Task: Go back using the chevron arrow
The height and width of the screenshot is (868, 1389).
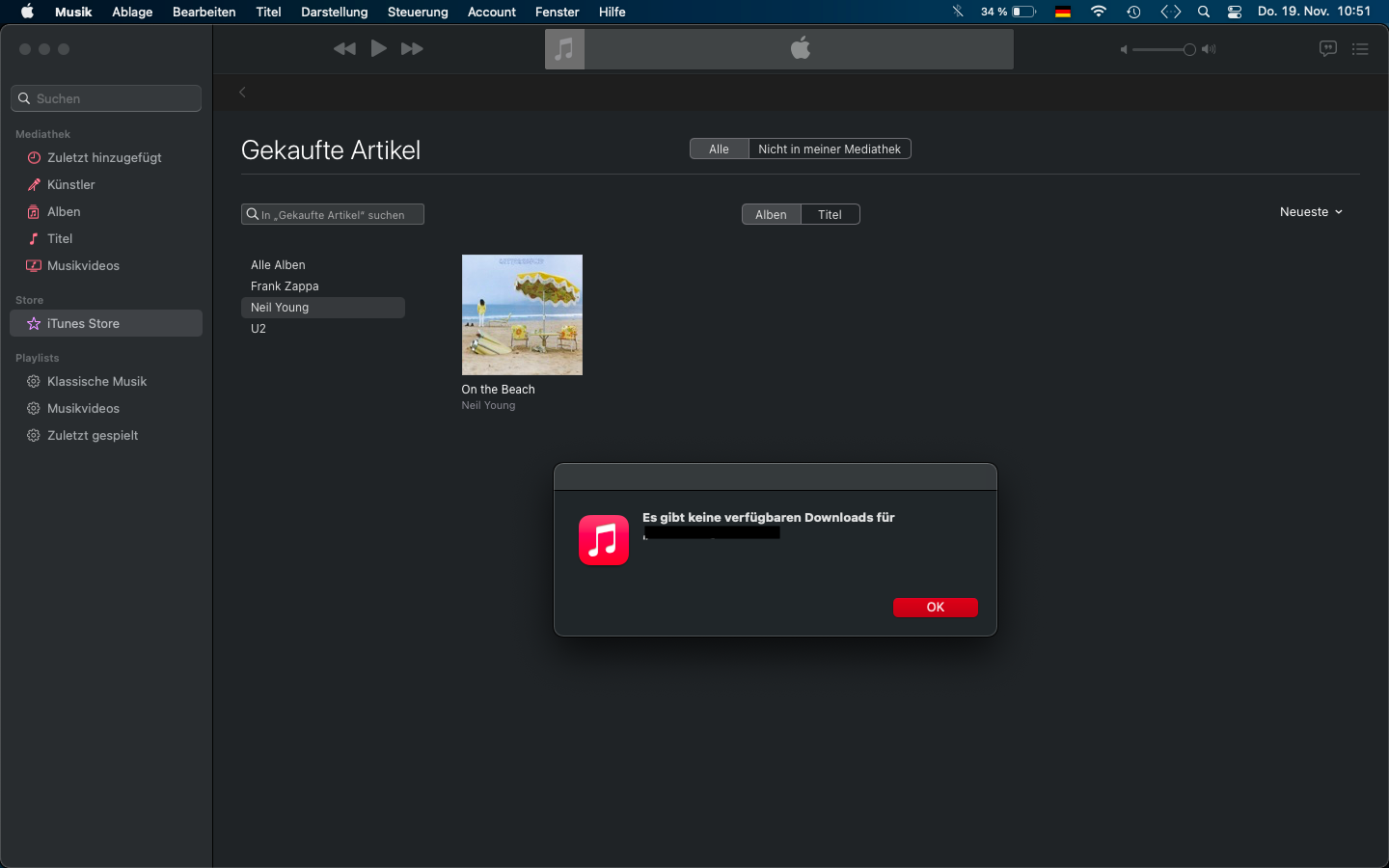Action: pos(242,93)
